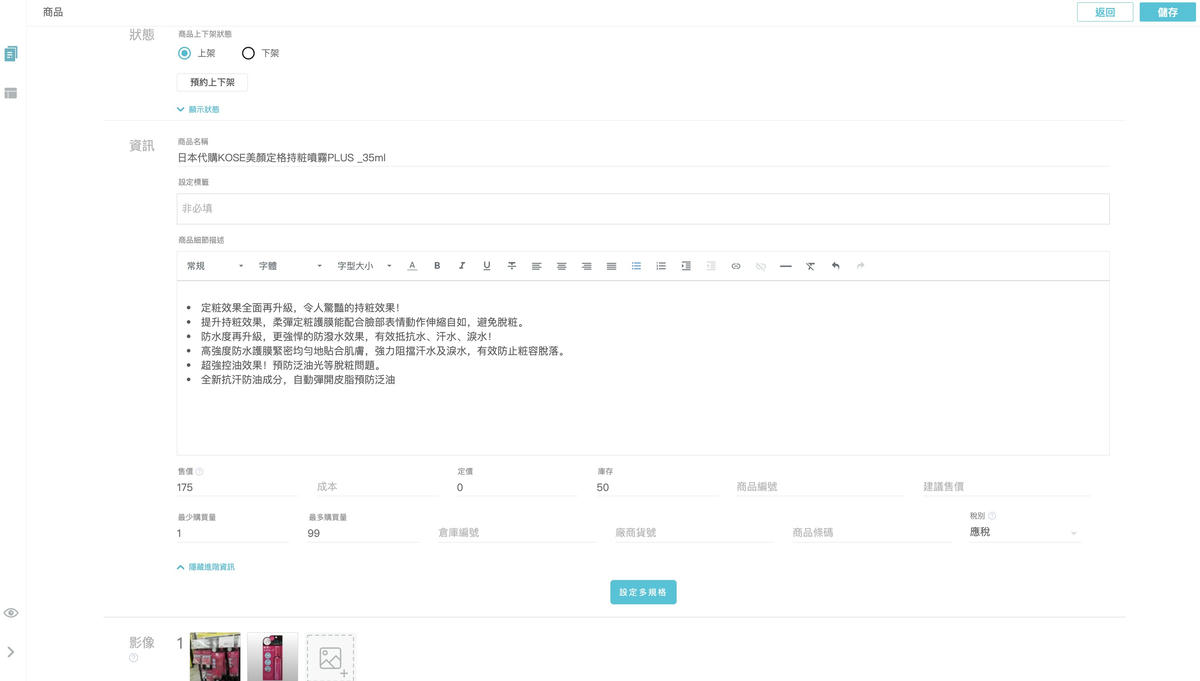
Task: Apply italic formatting in editor toolbar
Action: click(462, 266)
